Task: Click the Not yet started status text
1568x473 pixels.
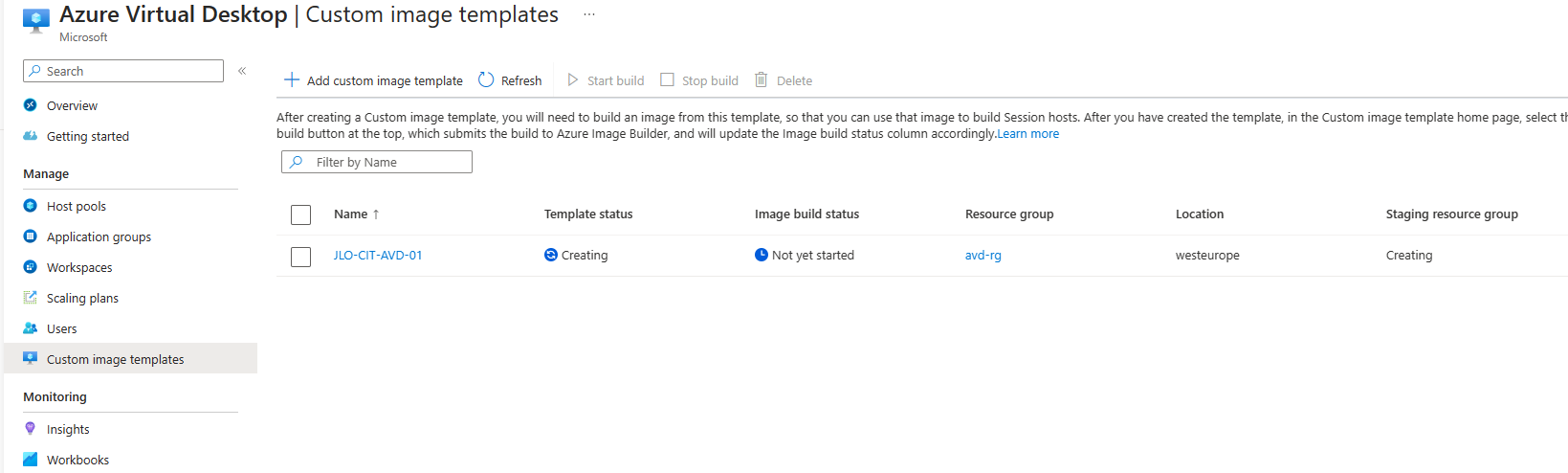Action: click(x=813, y=256)
